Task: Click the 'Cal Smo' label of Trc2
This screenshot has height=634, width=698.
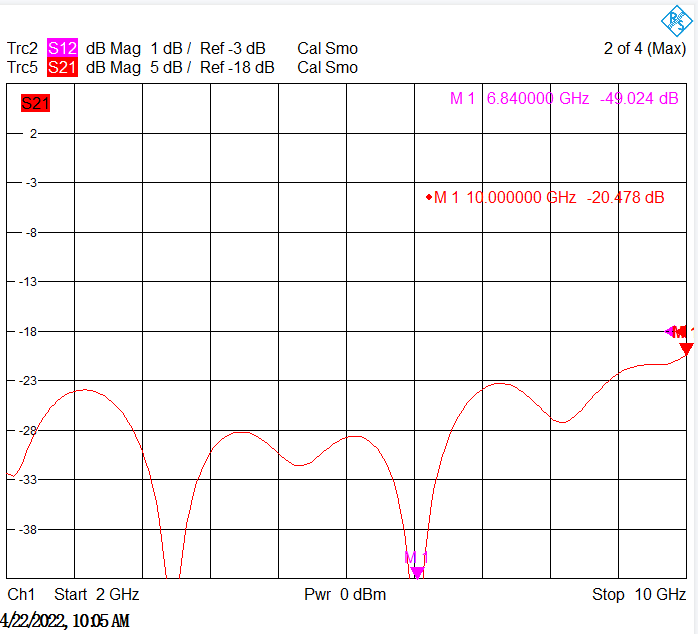Action: (x=328, y=48)
